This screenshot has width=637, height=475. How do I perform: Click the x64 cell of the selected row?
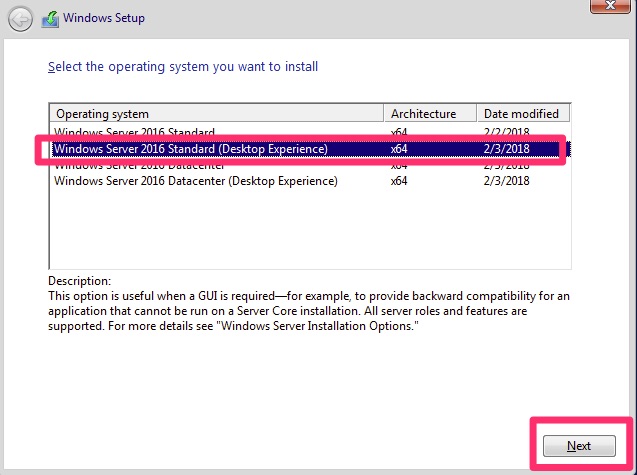click(x=399, y=149)
